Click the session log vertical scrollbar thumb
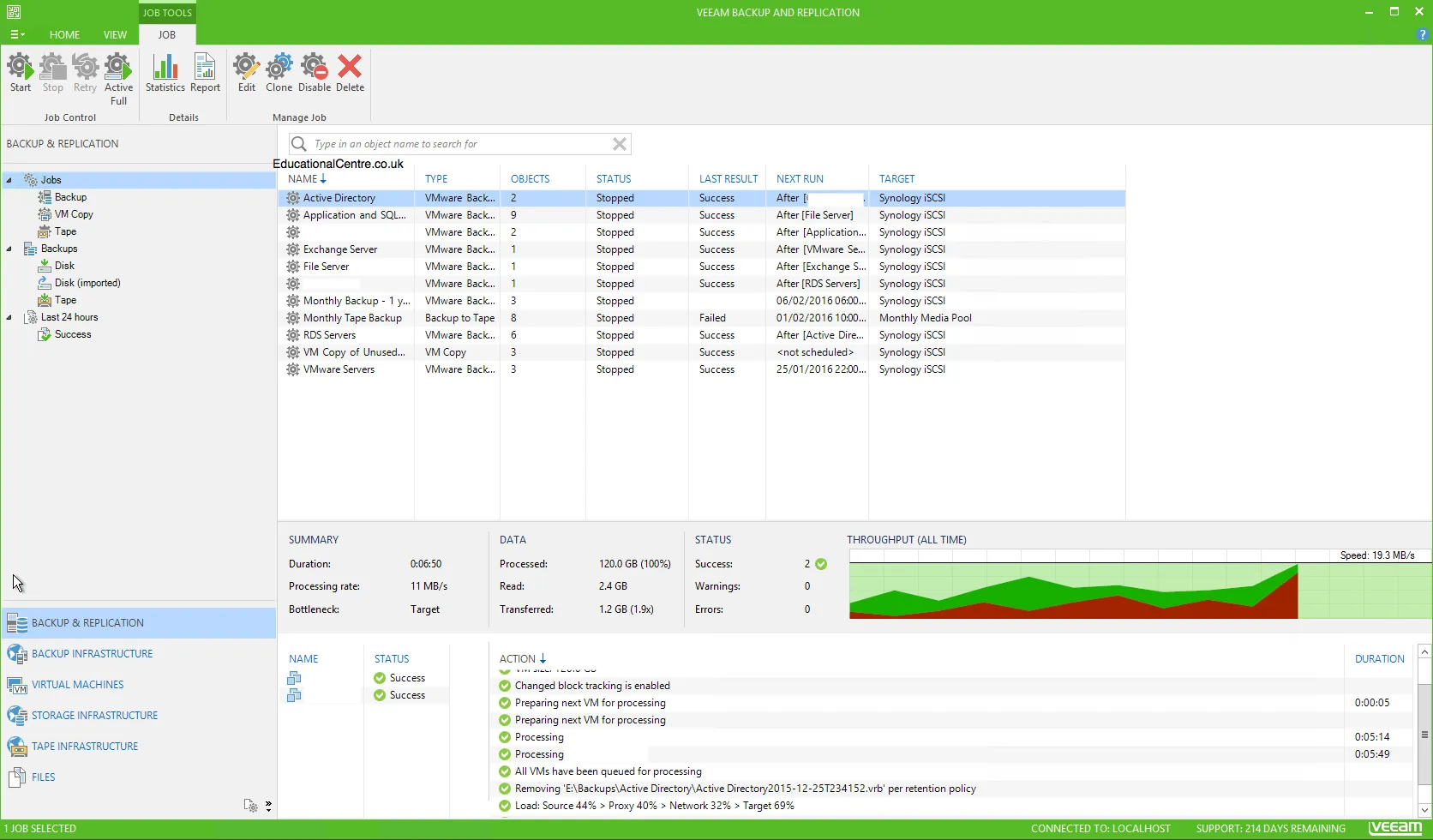The height and width of the screenshot is (840, 1433). [x=1424, y=735]
